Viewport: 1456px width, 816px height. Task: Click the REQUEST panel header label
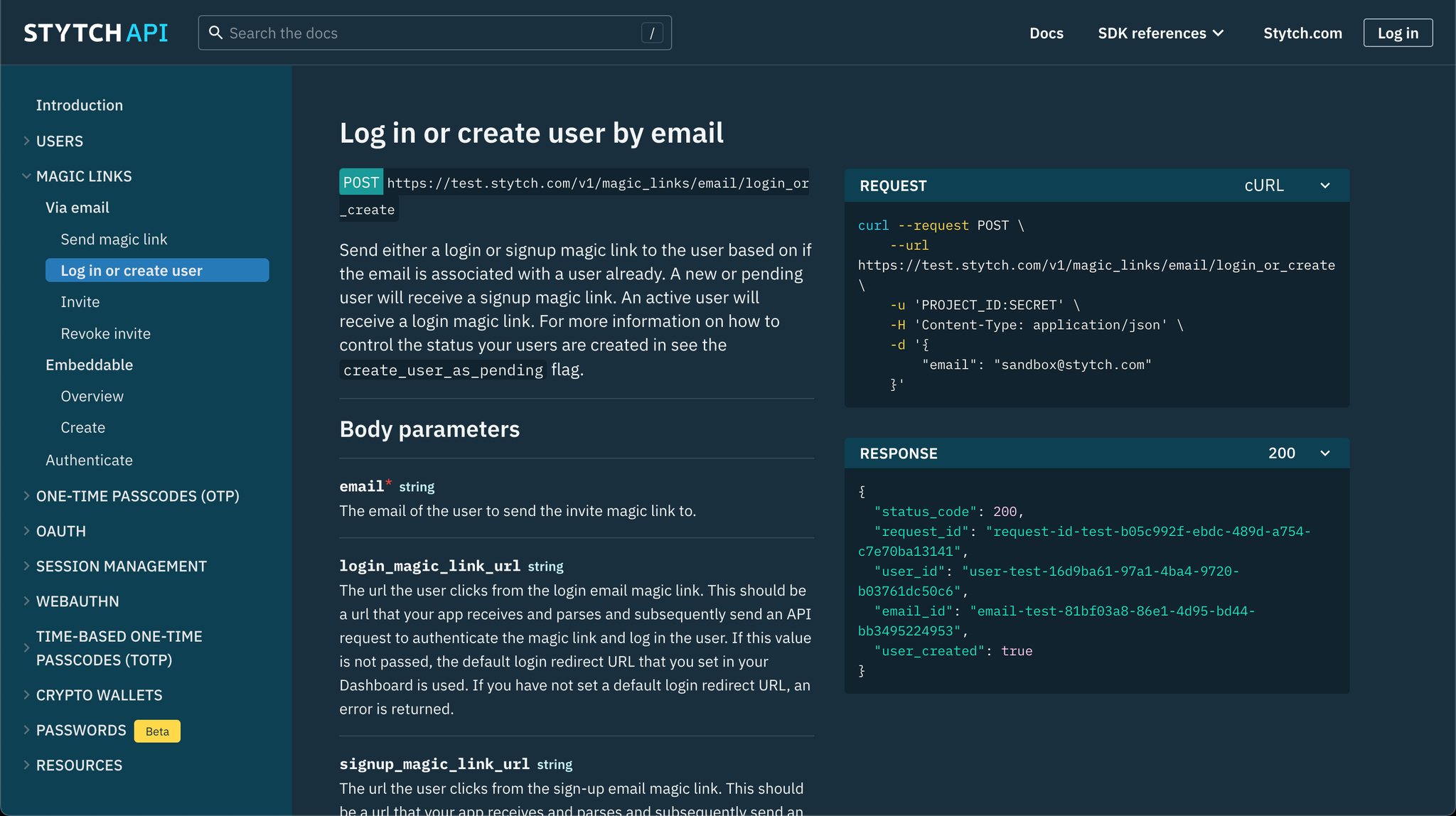coord(893,186)
